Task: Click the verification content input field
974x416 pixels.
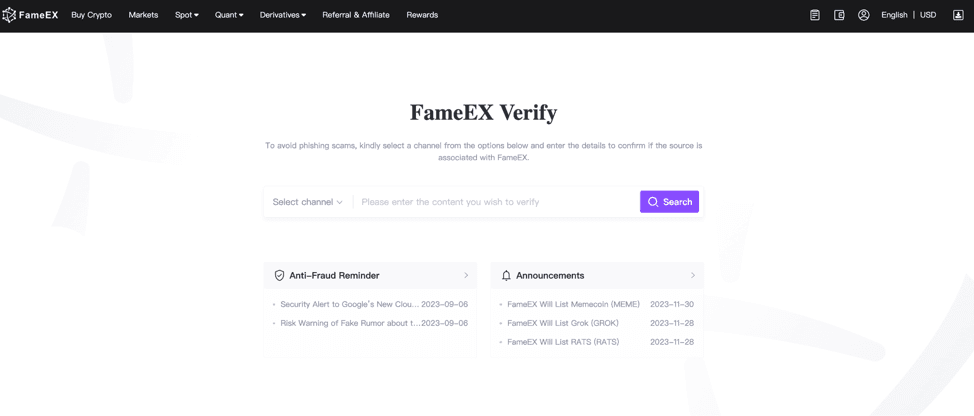Action: click(495, 202)
